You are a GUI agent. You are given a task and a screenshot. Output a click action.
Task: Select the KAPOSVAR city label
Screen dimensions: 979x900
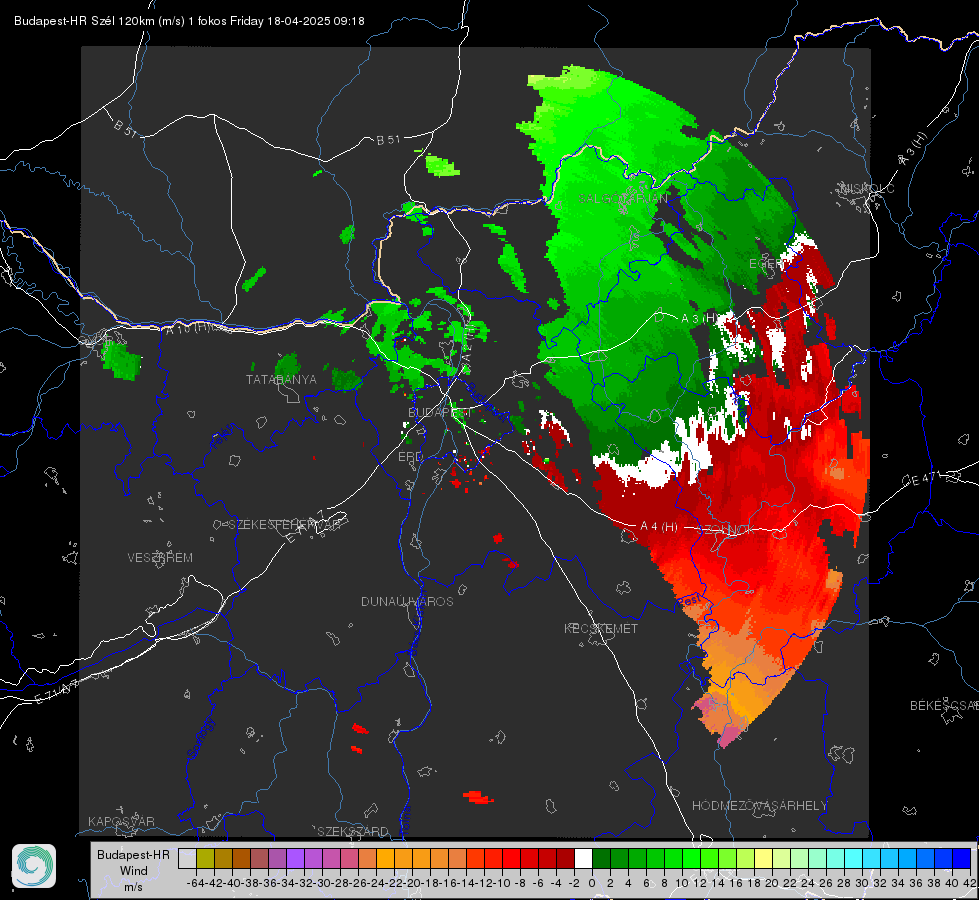coord(121,821)
